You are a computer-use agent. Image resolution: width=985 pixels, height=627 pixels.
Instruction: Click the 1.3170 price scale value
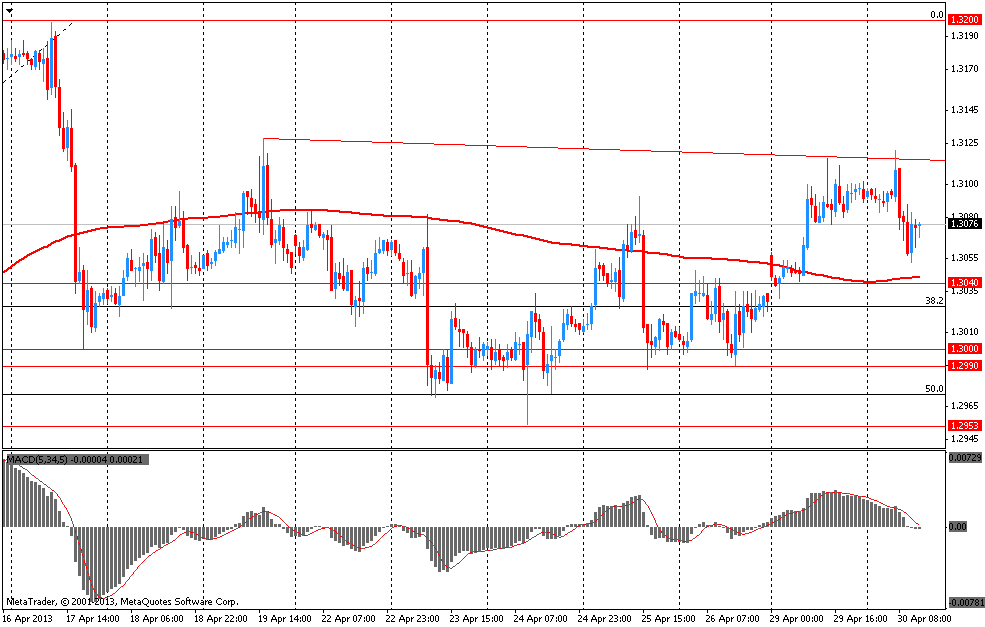tap(965, 68)
